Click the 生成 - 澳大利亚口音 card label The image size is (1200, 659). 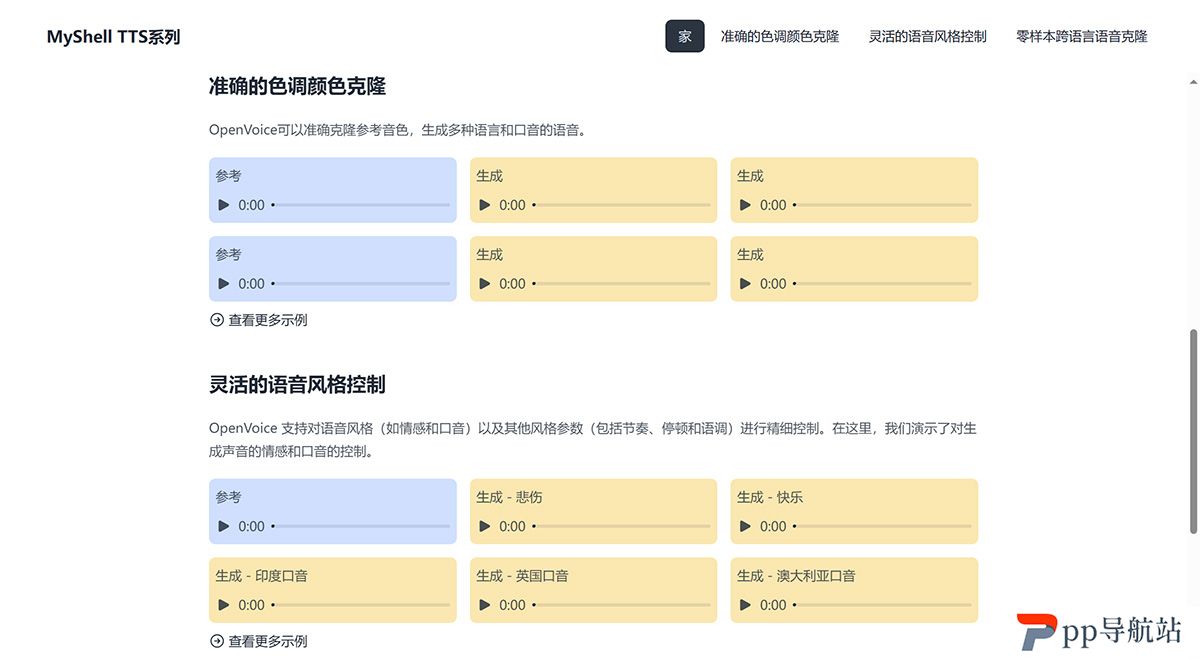pyautogui.click(x=796, y=576)
